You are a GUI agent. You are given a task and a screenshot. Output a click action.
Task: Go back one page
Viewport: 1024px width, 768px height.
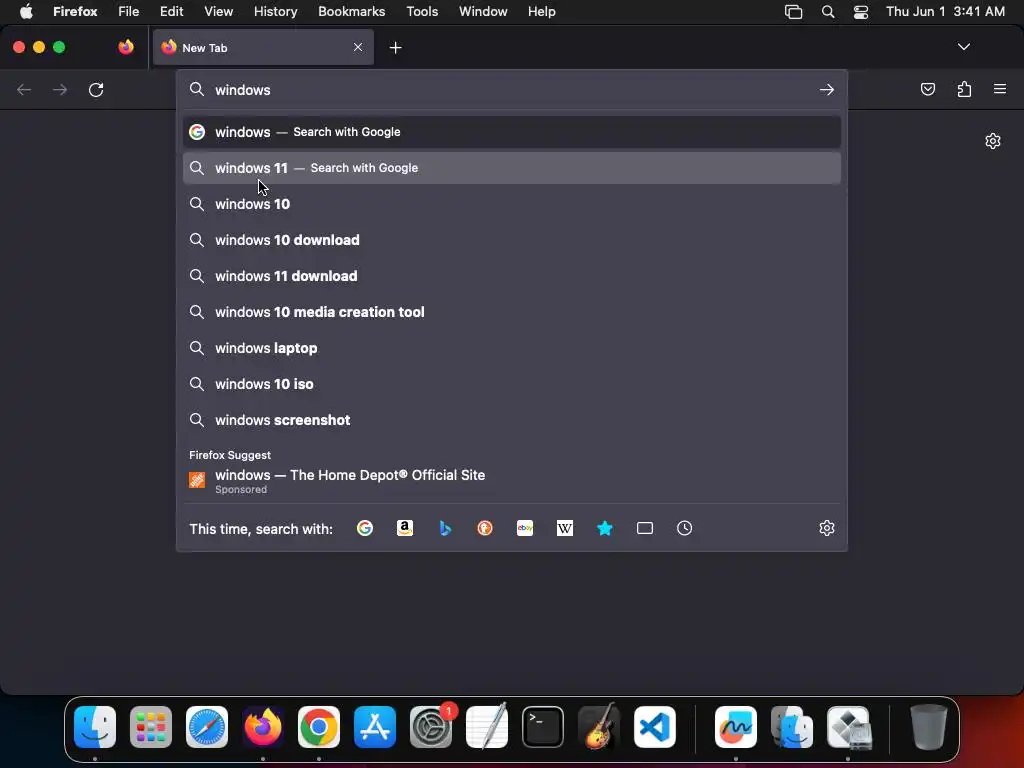[x=24, y=89]
